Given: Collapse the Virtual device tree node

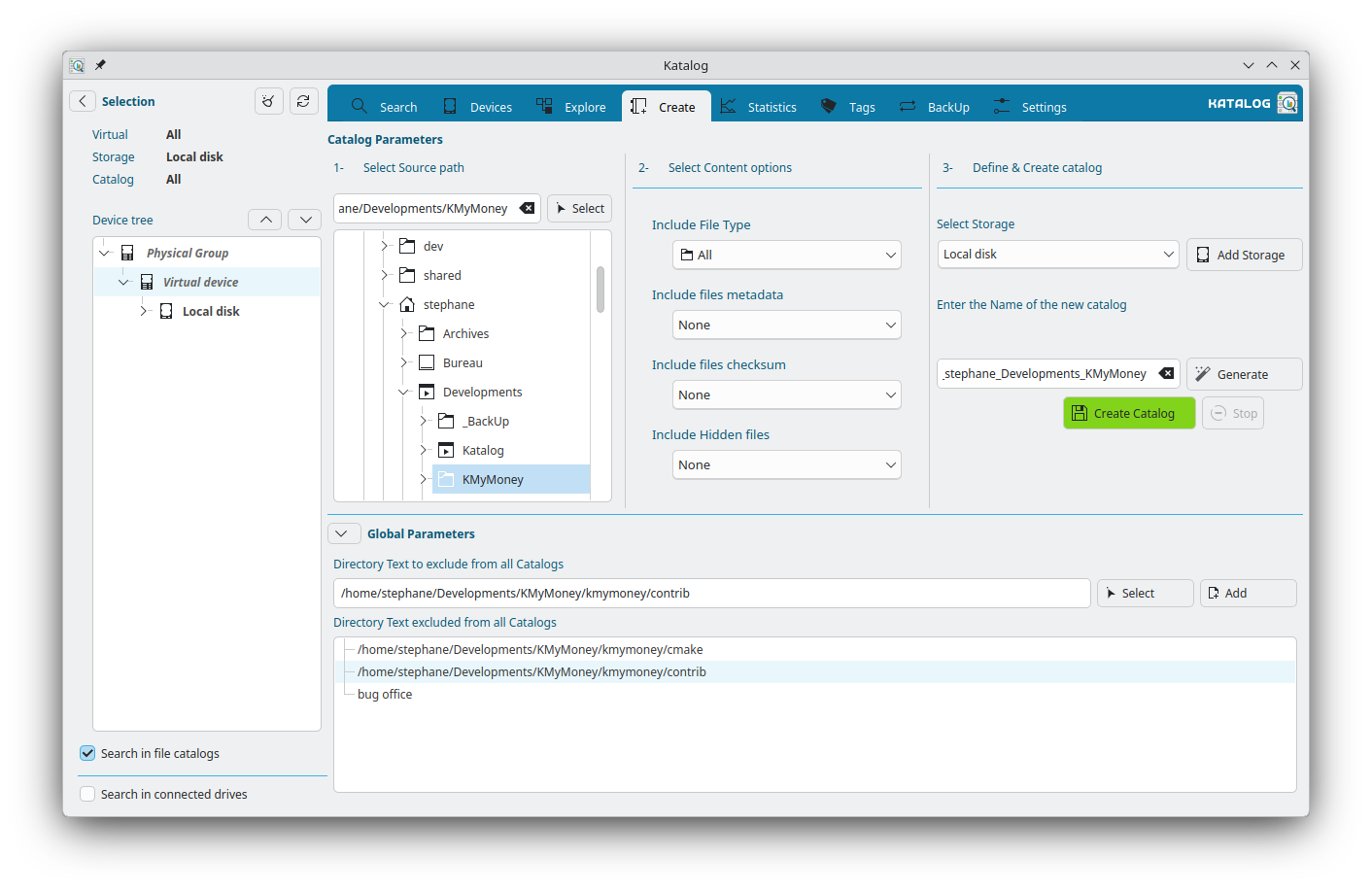Looking at the screenshot, I should pyautogui.click(x=123, y=282).
